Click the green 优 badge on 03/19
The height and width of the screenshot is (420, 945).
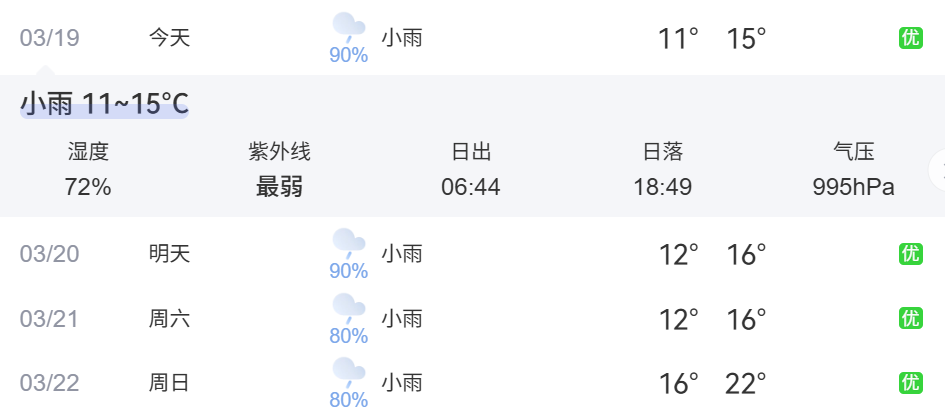pyautogui.click(x=910, y=38)
